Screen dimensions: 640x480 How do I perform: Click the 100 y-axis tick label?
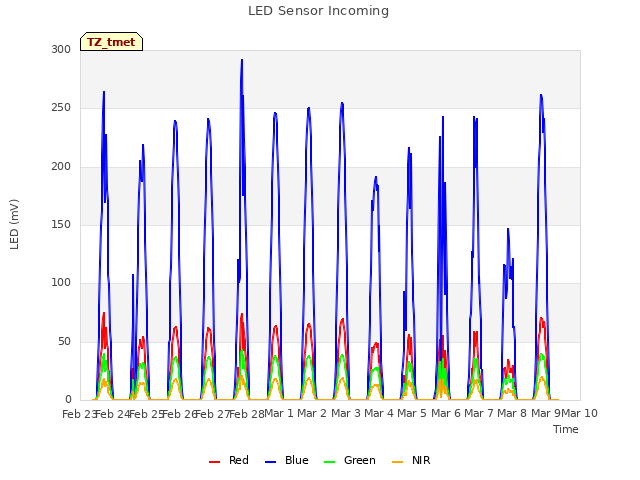[61, 282]
